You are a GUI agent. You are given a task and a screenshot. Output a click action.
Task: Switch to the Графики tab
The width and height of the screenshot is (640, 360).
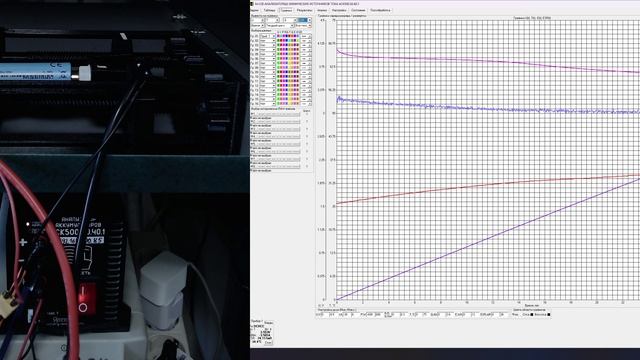coord(287,10)
